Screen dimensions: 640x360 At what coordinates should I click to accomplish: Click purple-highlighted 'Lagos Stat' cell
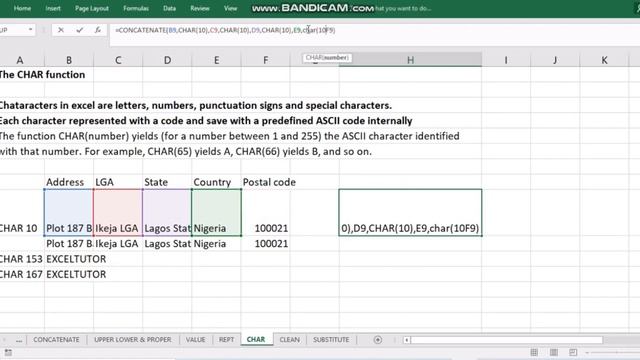point(167,213)
